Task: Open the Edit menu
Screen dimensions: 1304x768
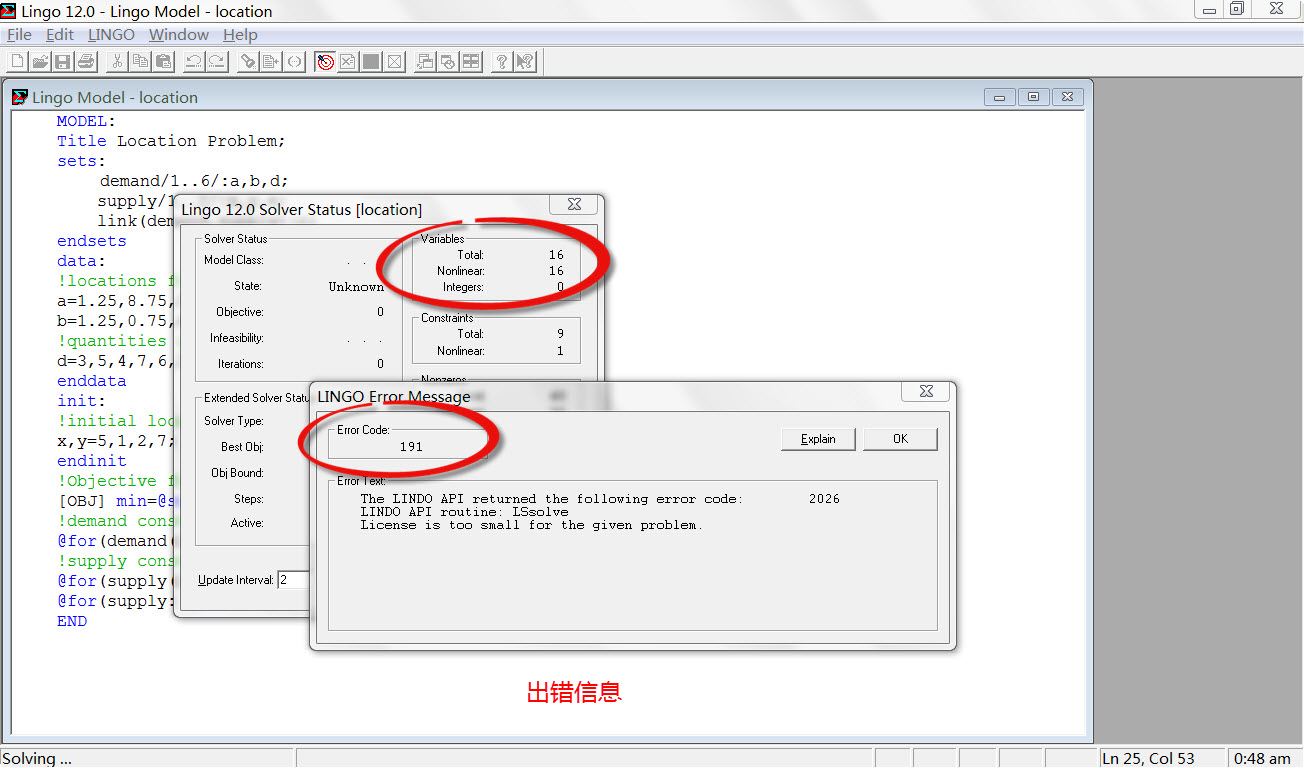Action: tap(60, 35)
